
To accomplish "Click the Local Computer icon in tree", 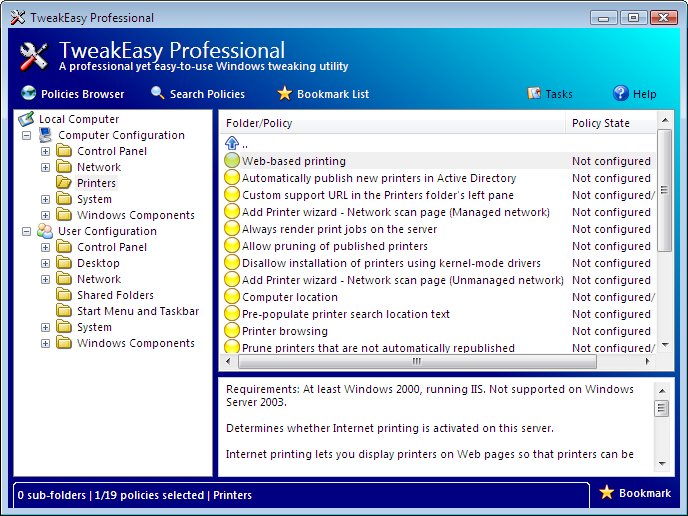I will [26, 119].
